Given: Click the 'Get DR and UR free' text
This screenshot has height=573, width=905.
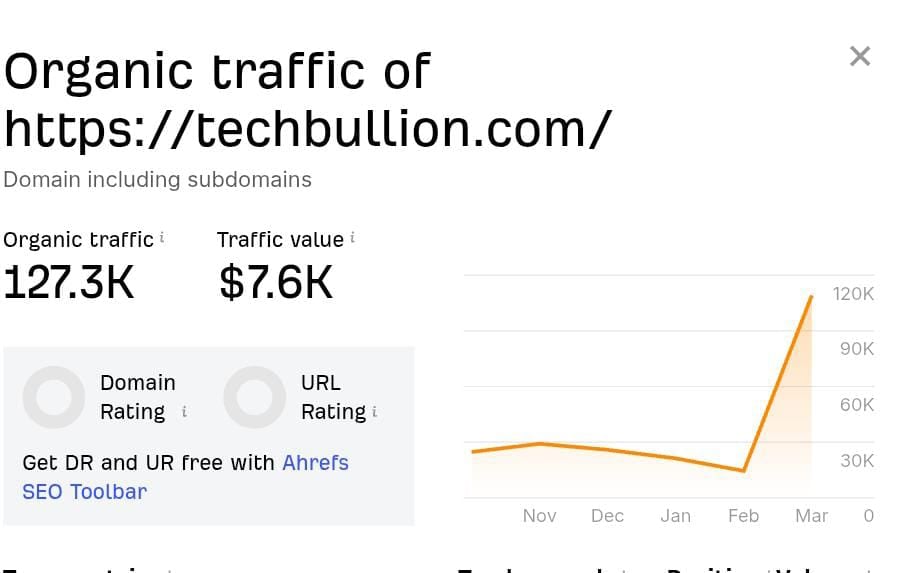Looking at the screenshot, I should click(148, 464).
